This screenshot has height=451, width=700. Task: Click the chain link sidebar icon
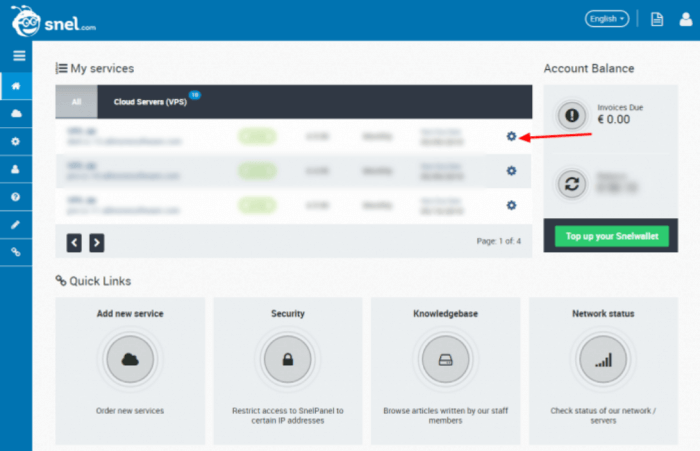pyautogui.click(x=16, y=252)
